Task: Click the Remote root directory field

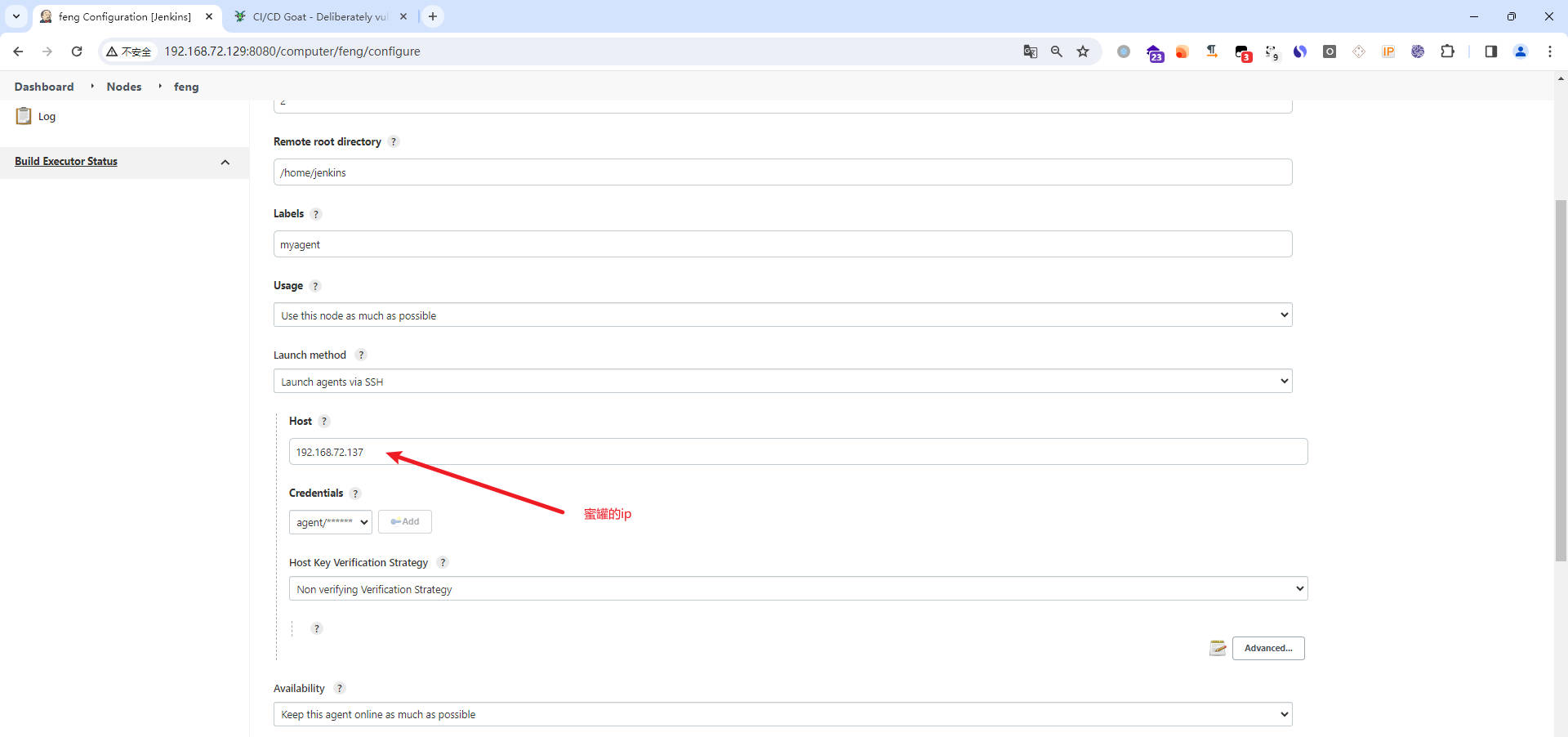Action: [x=782, y=172]
